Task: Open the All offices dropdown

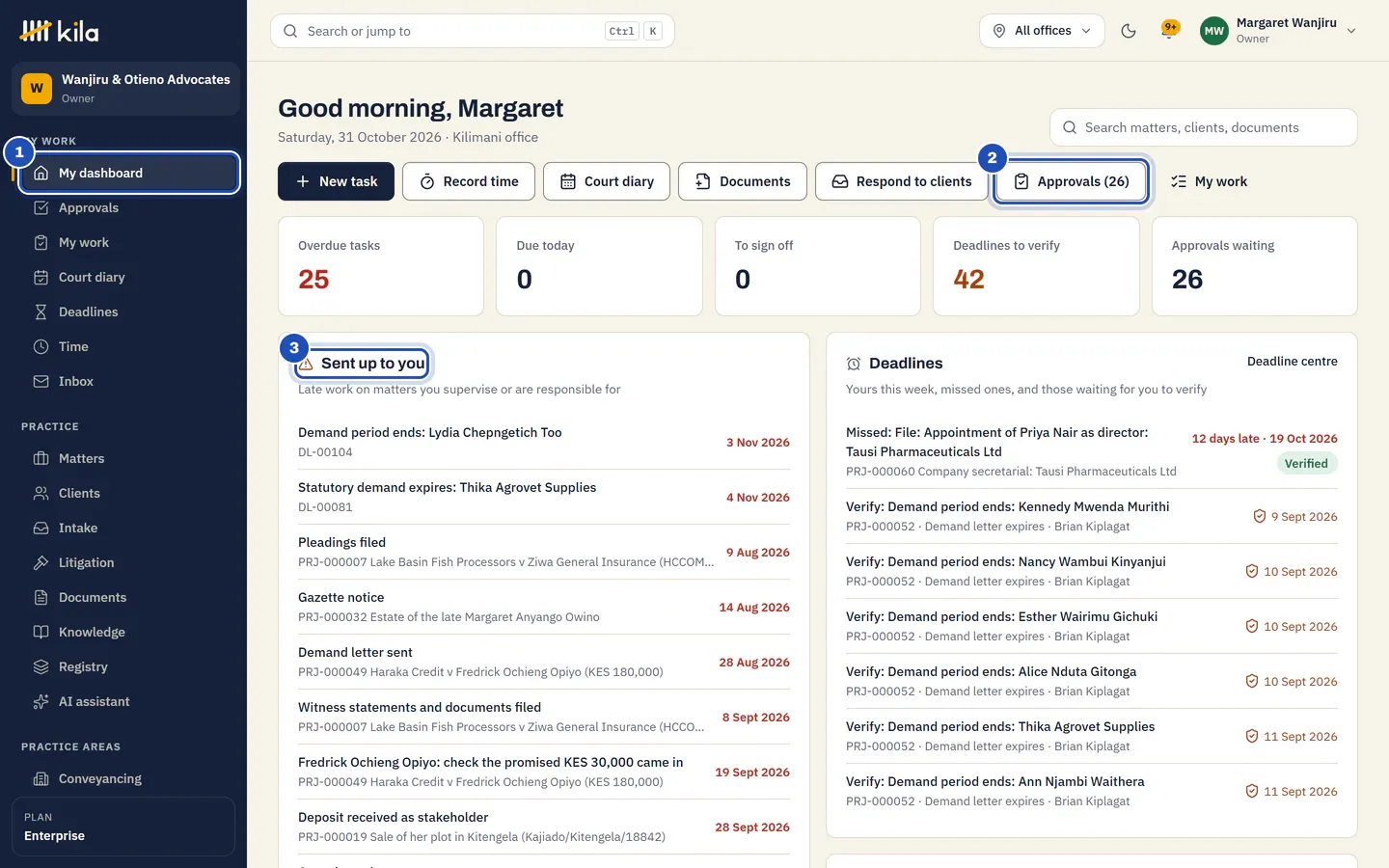Action: pyautogui.click(x=1042, y=31)
